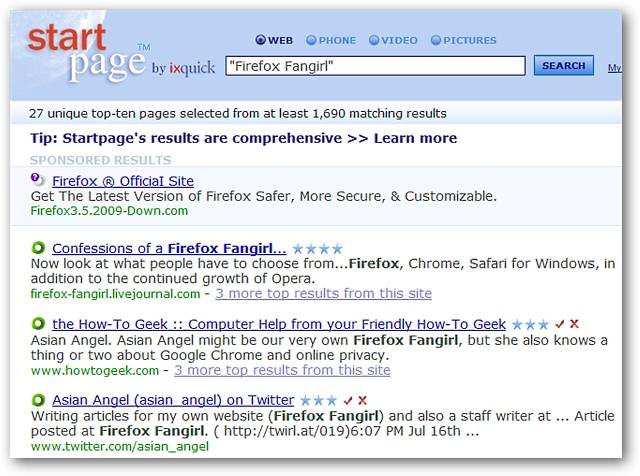Click the red checkmark on How-To Geek result
Image resolution: width=640 pixels, height=476 pixels.
click(x=560, y=324)
